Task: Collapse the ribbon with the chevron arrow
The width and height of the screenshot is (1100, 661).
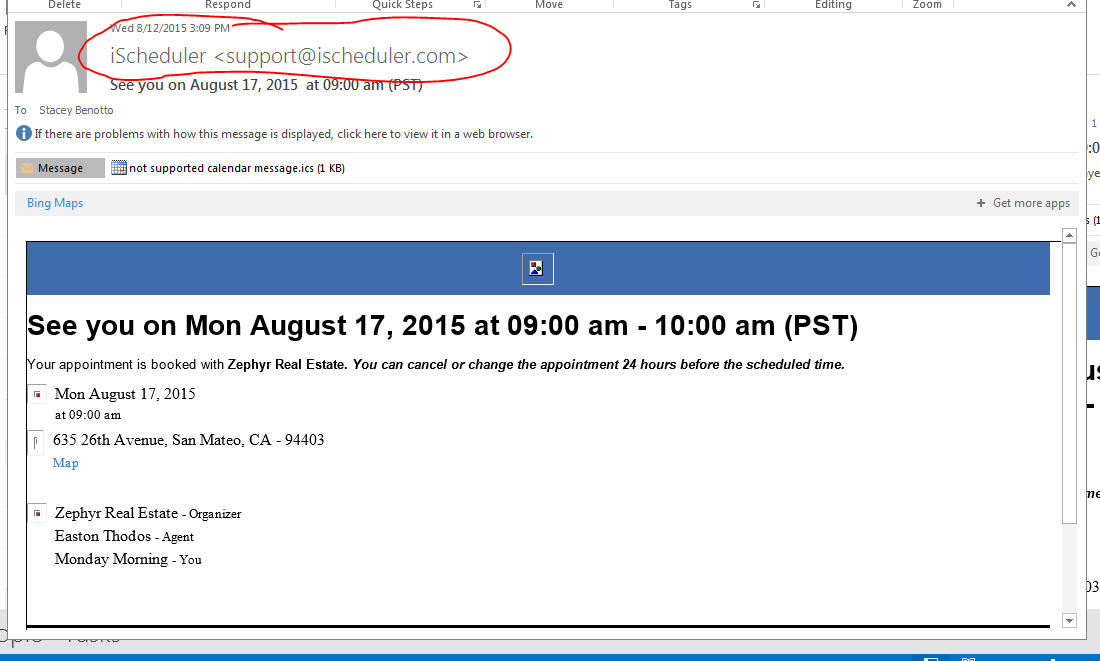Action: 1071,4
